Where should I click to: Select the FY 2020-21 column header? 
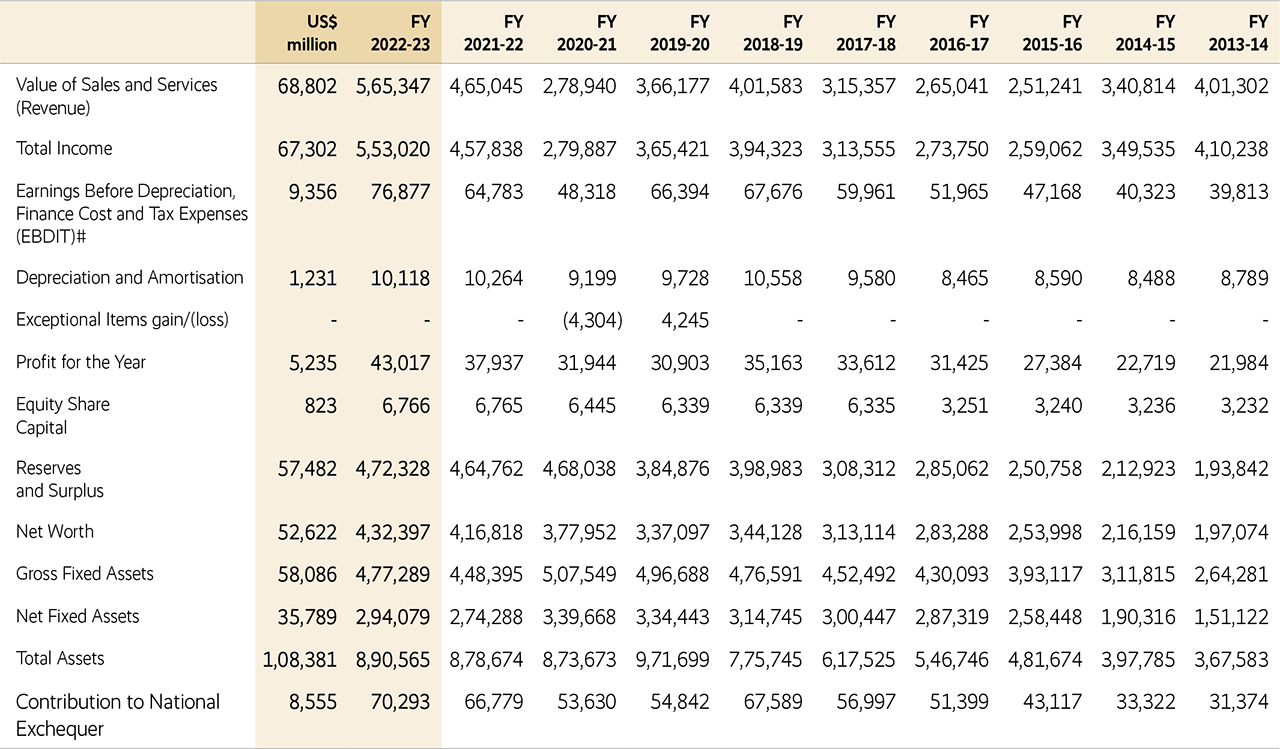click(x=587, y=33)
